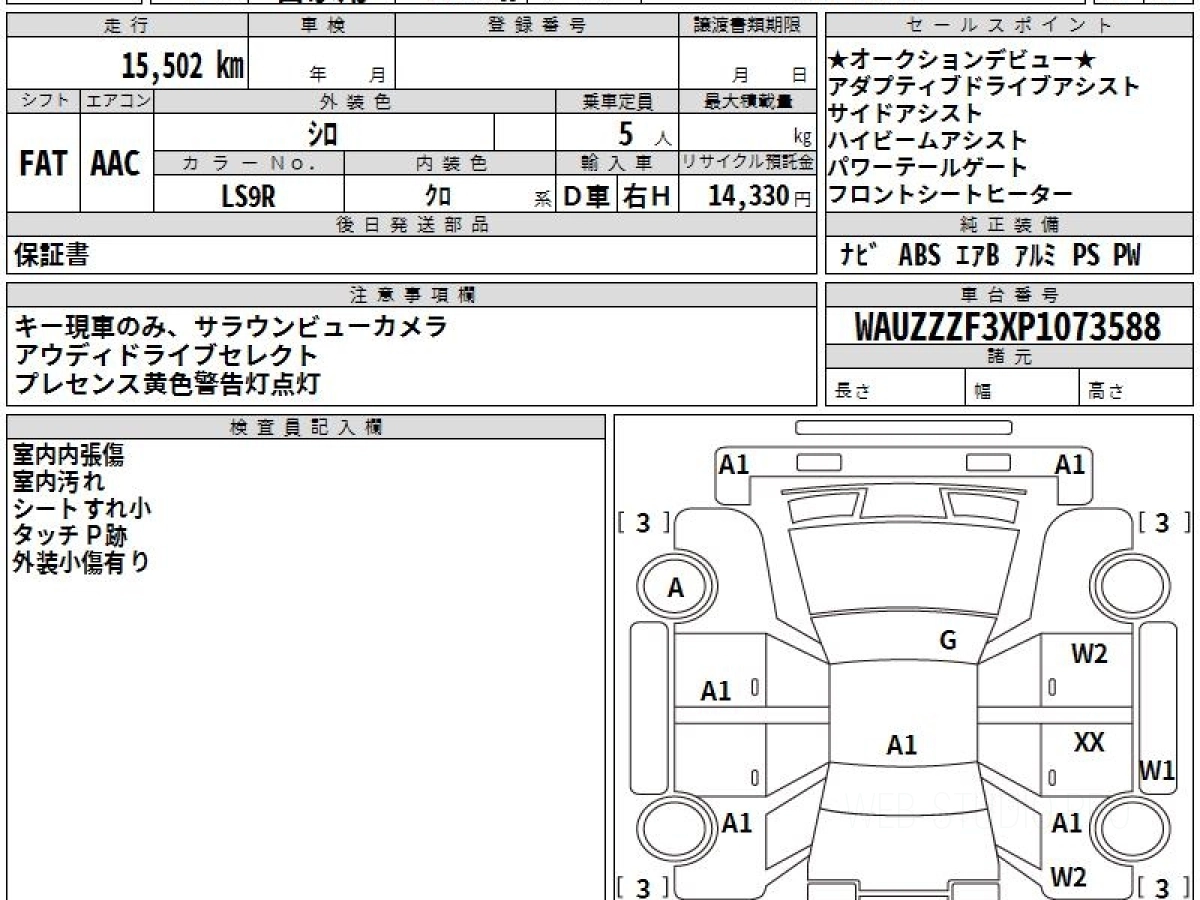Click the XX mark on the car diagram
Viewport: 1200px width, 900px height.
pos(1089,742)
